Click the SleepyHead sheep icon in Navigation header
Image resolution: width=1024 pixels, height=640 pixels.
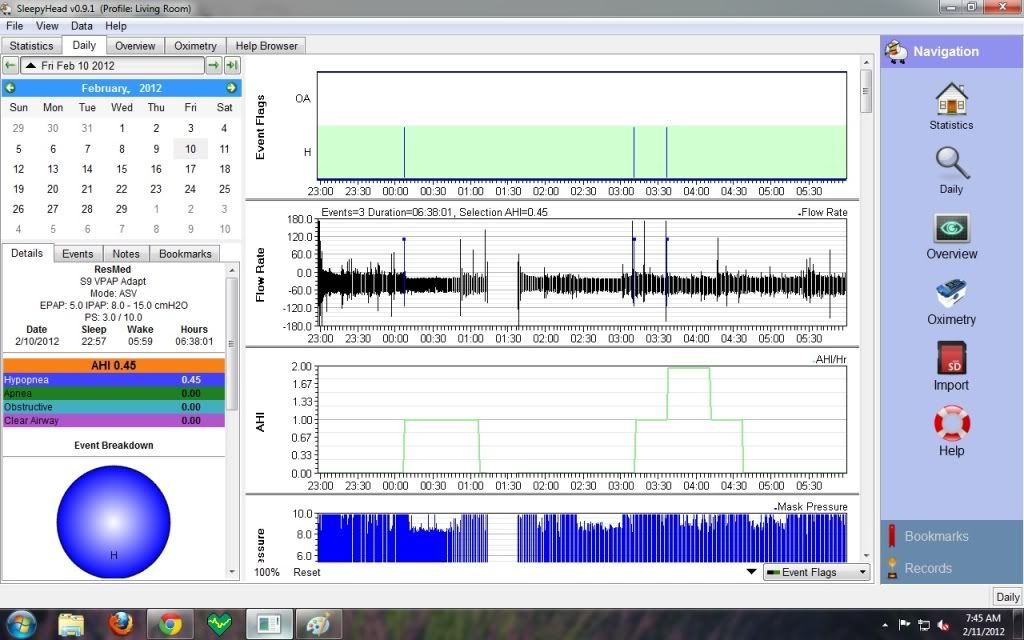(896, 52)
